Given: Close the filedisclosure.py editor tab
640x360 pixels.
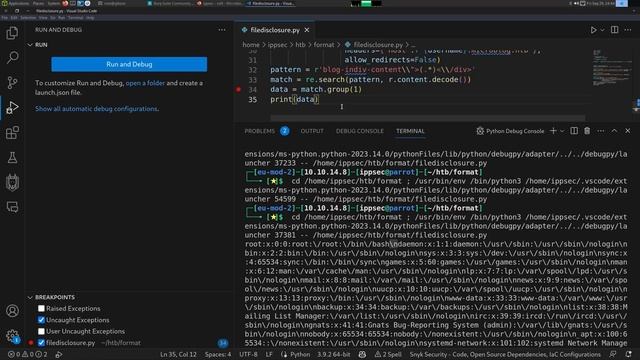Looking at the screenshot, I should pyautogui.click(x=307, y=30).
